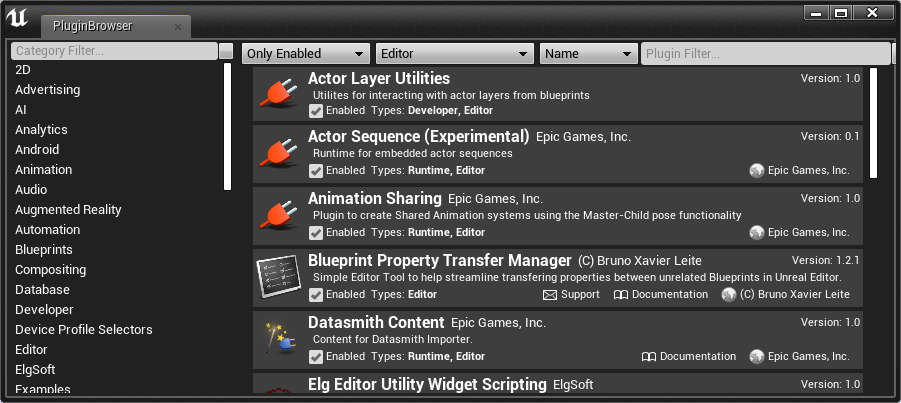The width and height of the screenshot is (901, 403).
Task: Click the Plugin Filter search field
Action: point(765,54)
